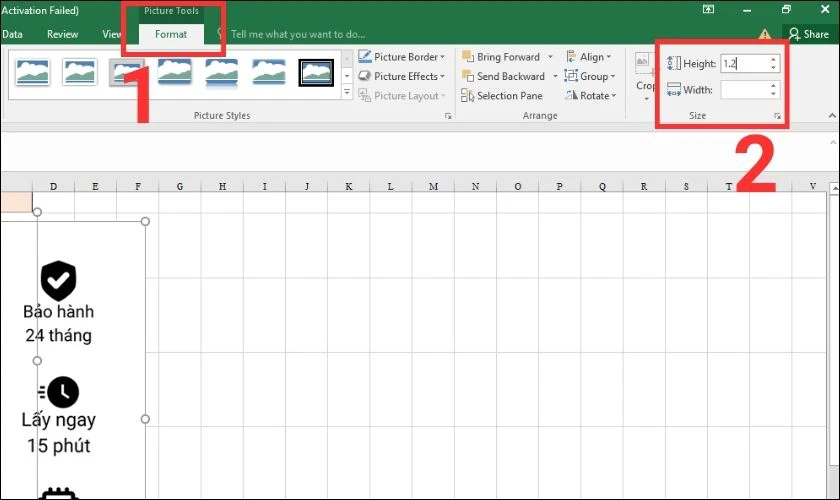Click 'Lấy ngay' text in picture
840x500 pixels.
[58, 420]
